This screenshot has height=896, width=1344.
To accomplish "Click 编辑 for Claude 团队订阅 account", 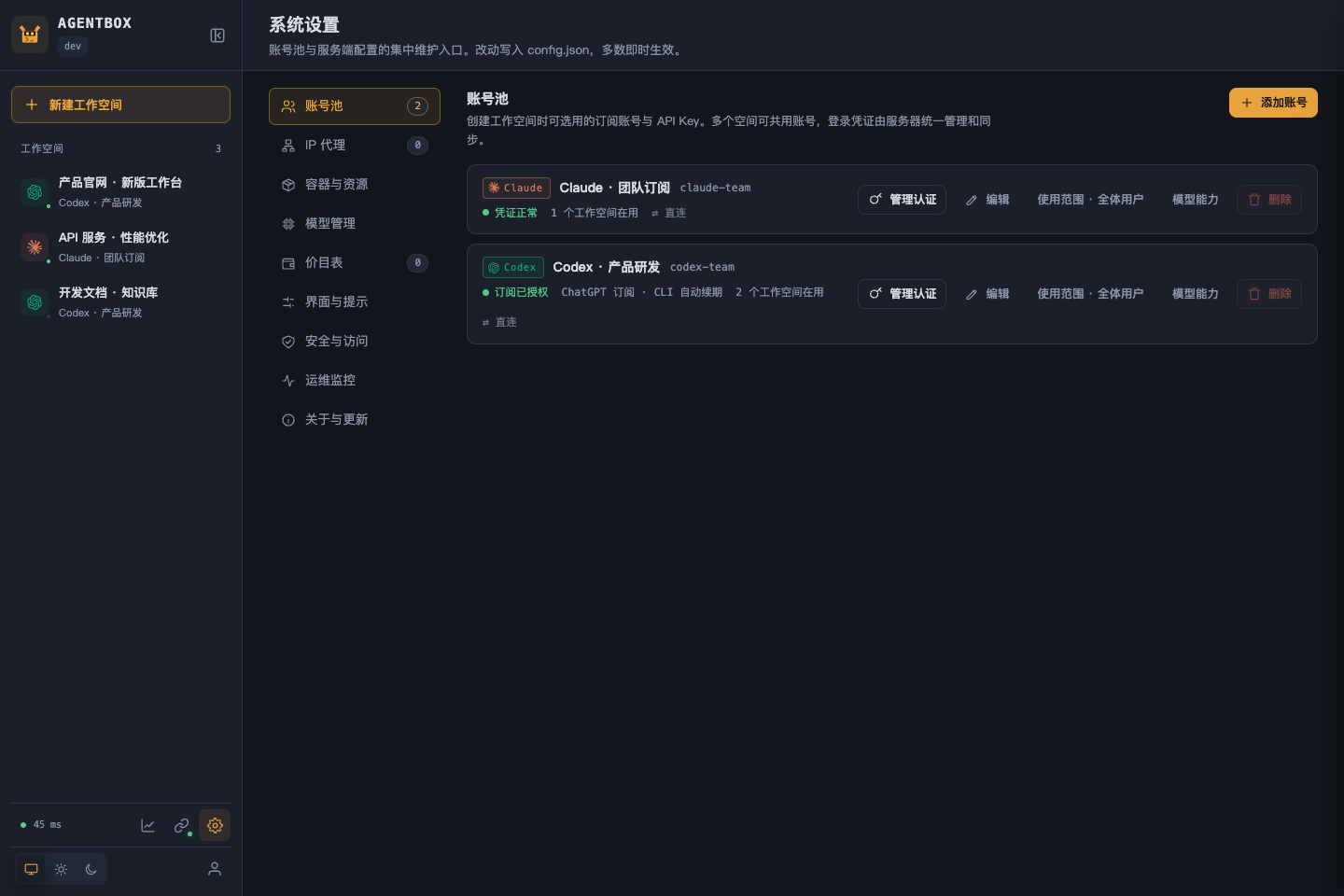I will (987, 200).
